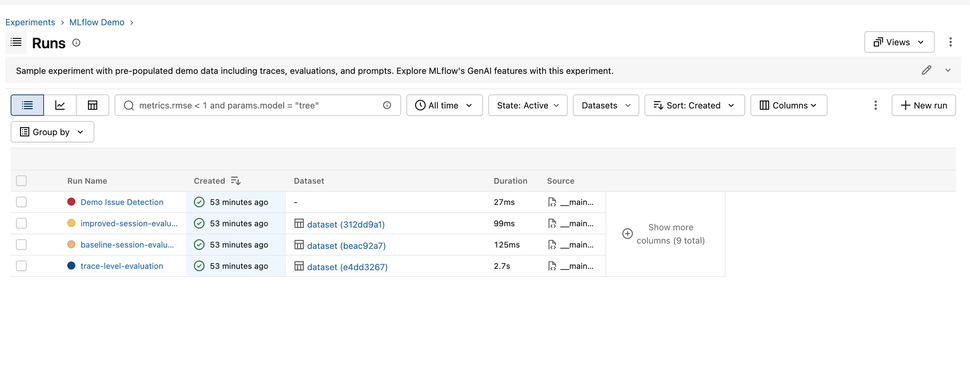
Task: Toggle the select all runs checkbox
Action: point(22,181)
